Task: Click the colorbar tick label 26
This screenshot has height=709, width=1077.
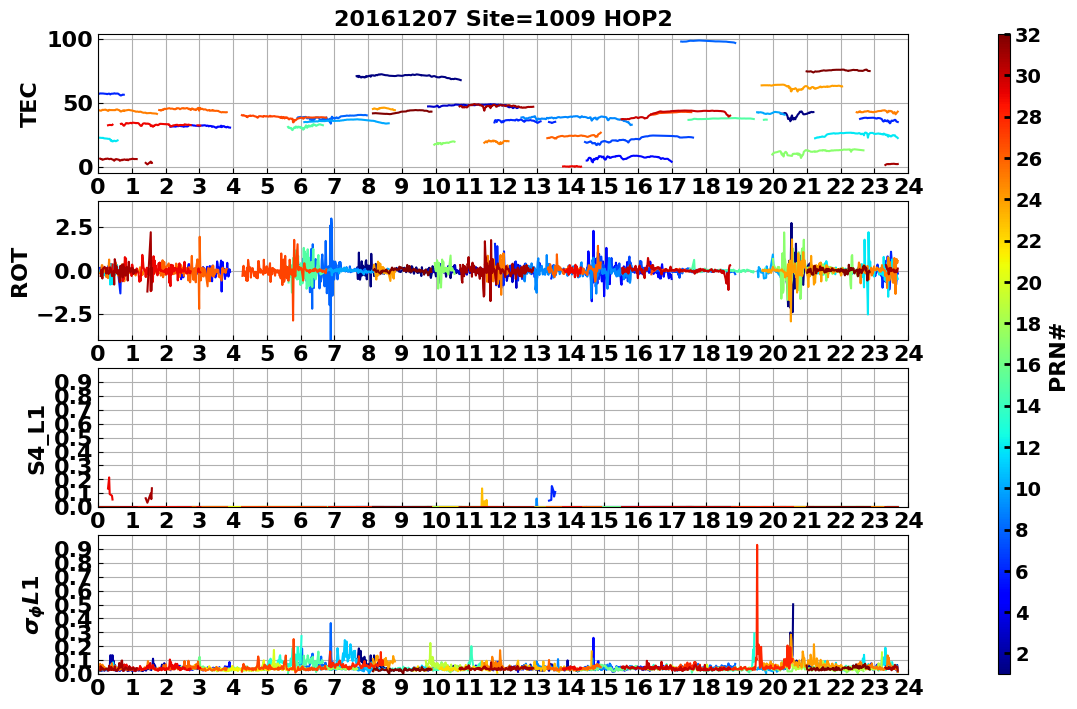Action: click(1028, 159)
